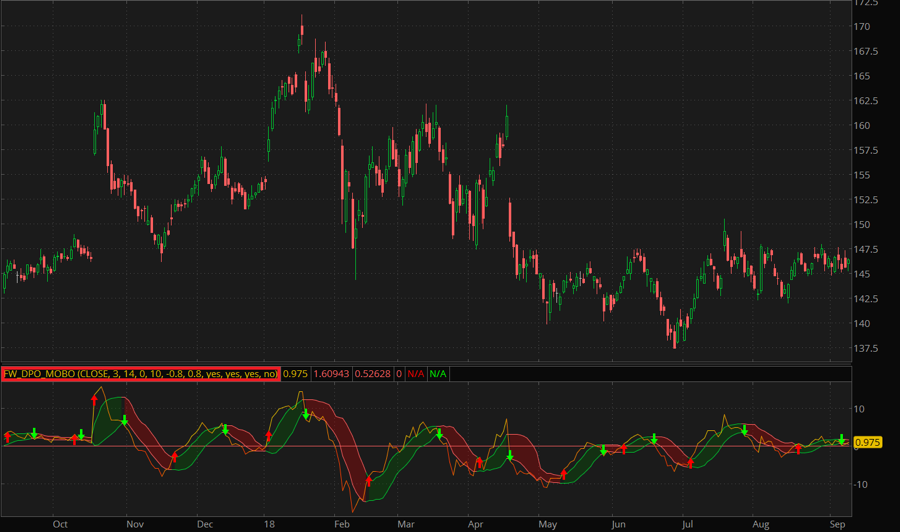Click the Sep label on the time axis
The width and height of the screenshot is (900, 532).
[x=836, y=523]
